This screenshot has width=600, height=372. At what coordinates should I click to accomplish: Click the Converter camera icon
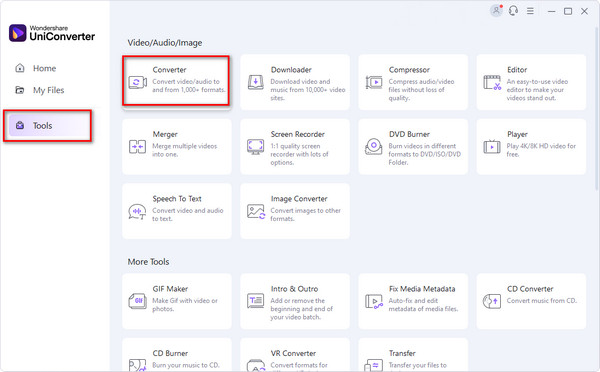(x=137, y=82)
